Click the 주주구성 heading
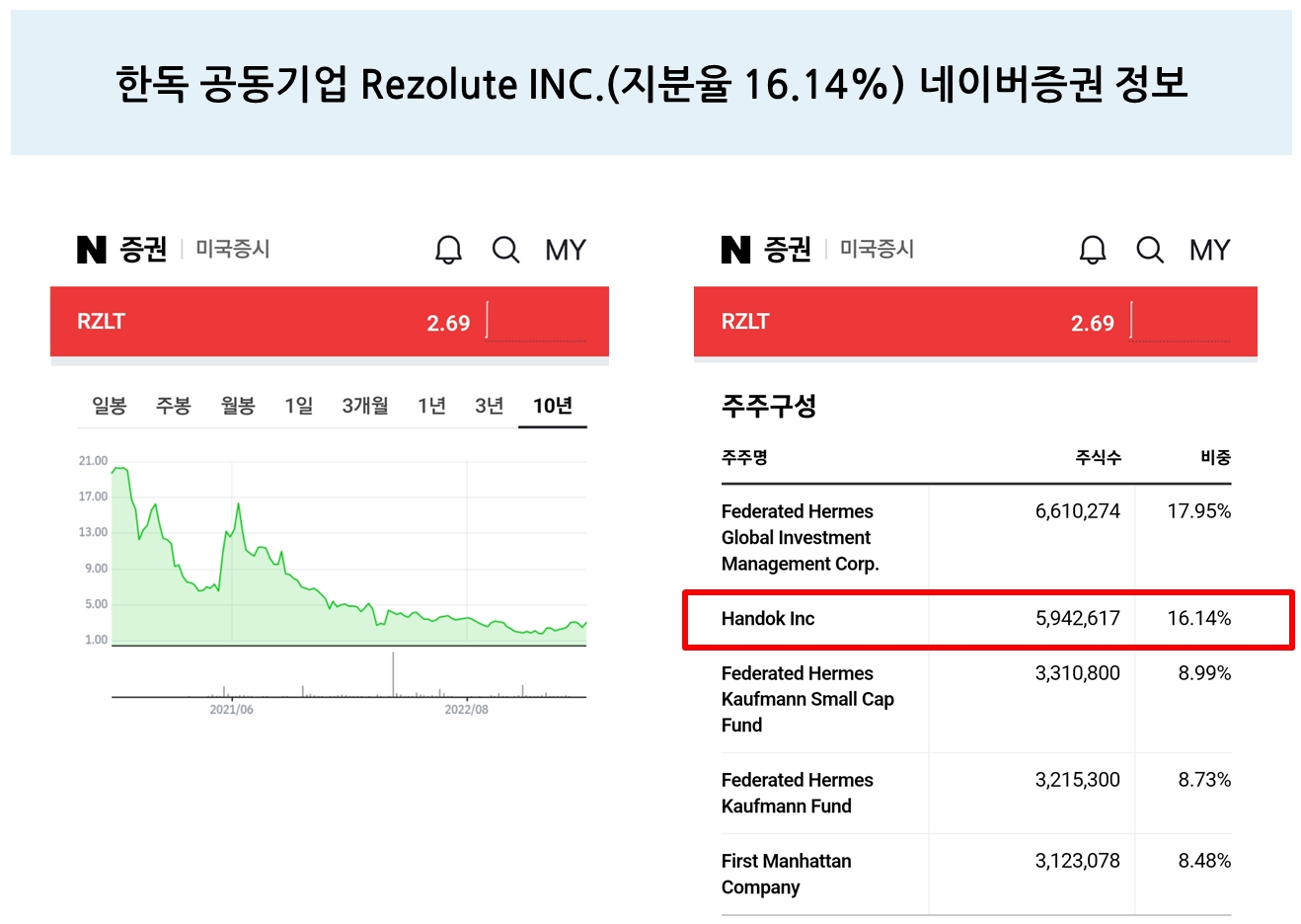Screen dimensions: 1301x924 point(769,406)
